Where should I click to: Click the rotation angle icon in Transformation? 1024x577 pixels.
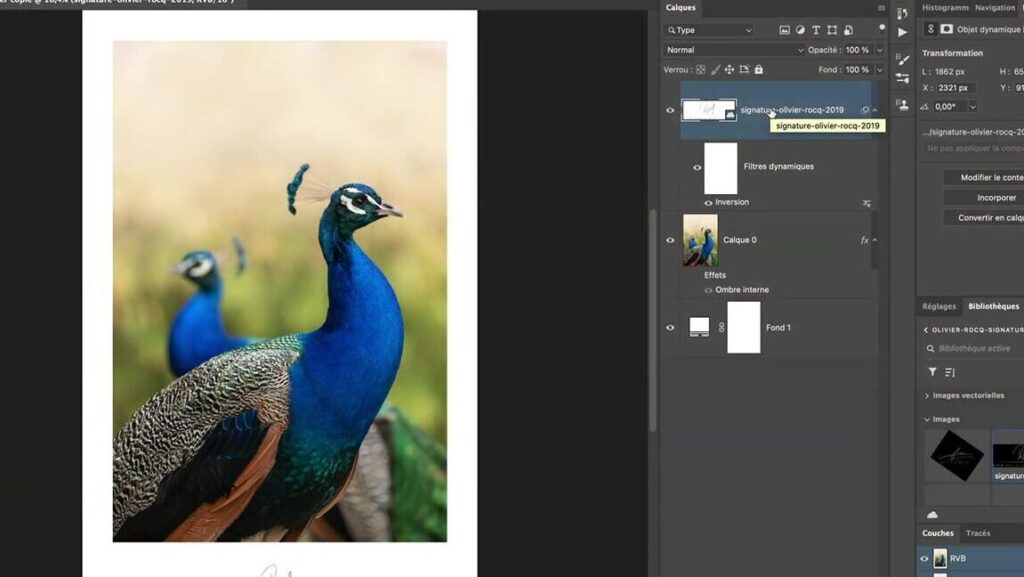click(925, 106)
